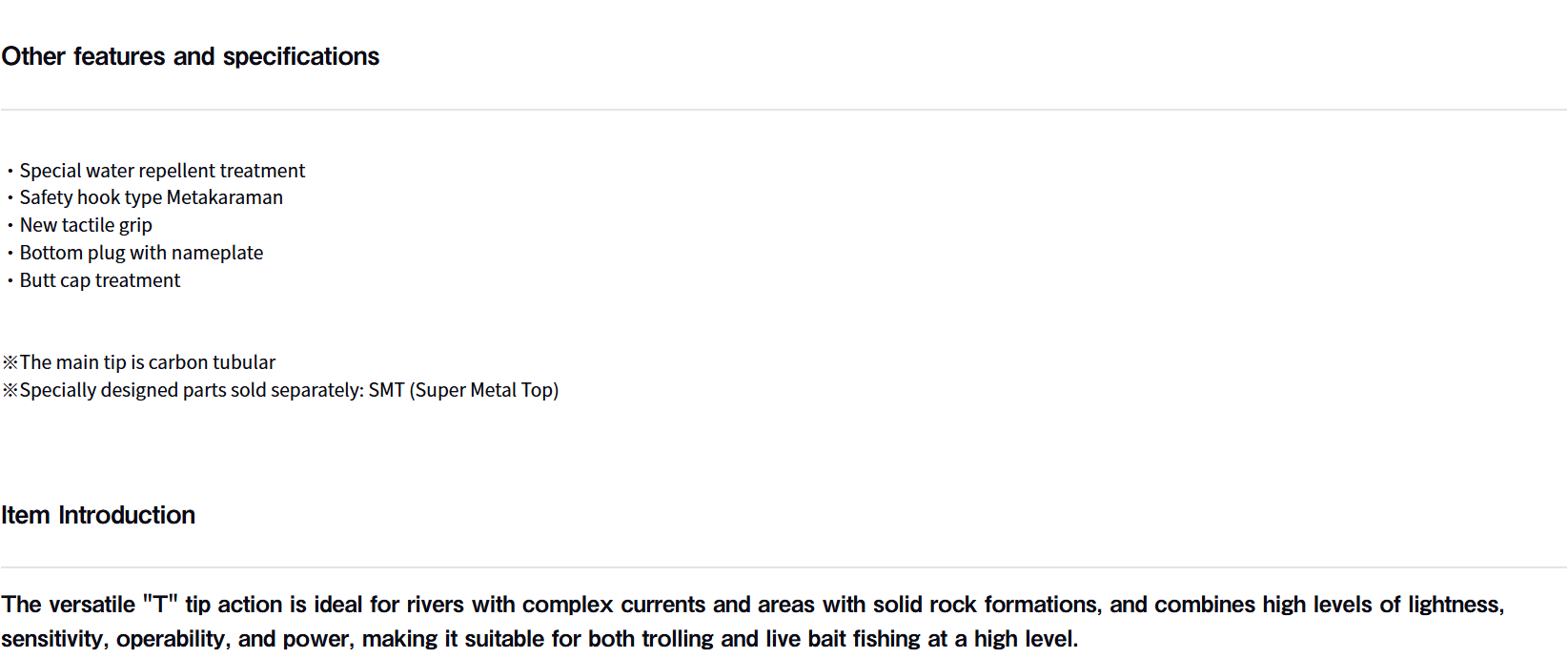The width and height of the screenshot is (1568, 658).
Task: Click the word "Metakaraman" in the feature list
Action: [225, 197]
